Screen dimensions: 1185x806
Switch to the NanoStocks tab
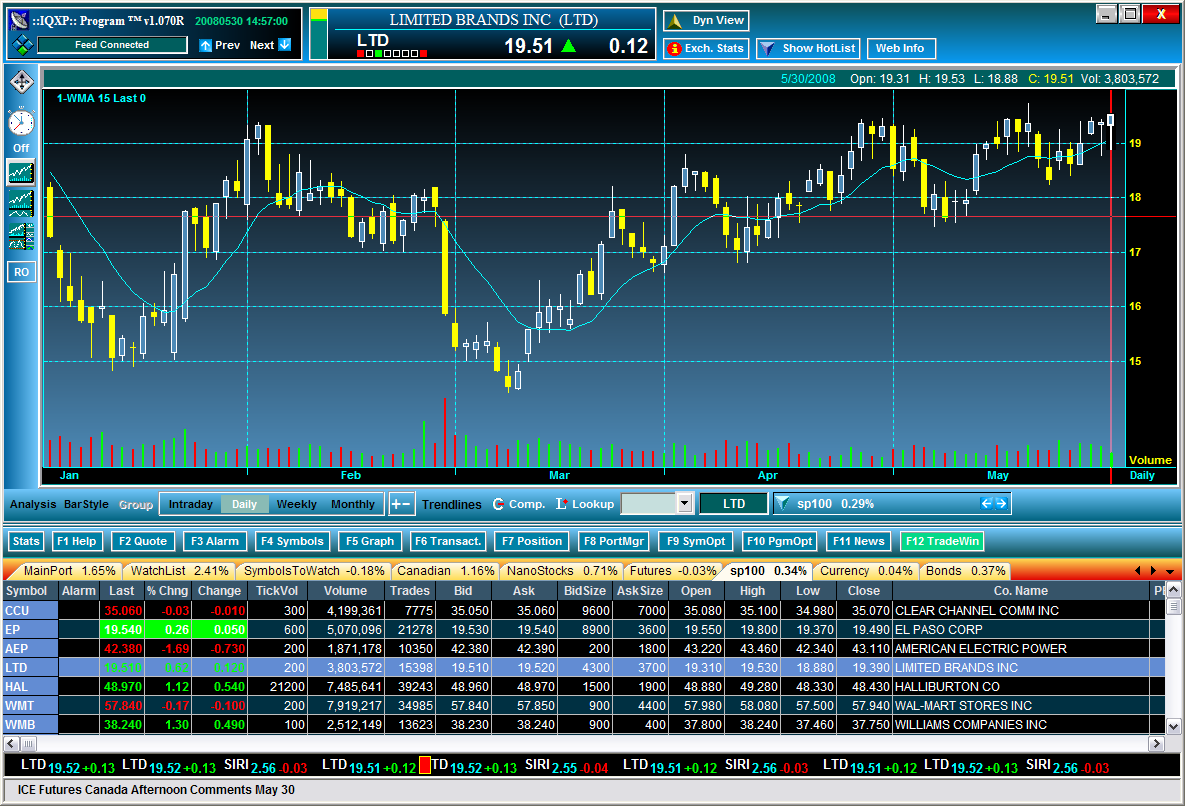[562, 571]
